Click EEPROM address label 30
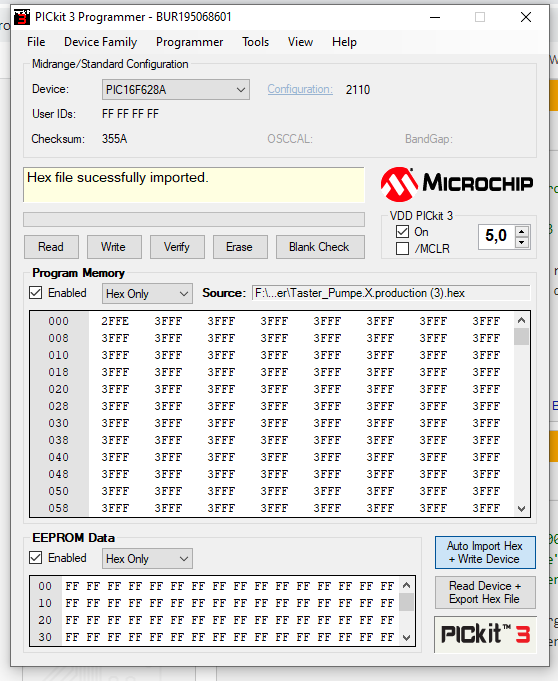 pyautogui.click(x=45, y=637)
